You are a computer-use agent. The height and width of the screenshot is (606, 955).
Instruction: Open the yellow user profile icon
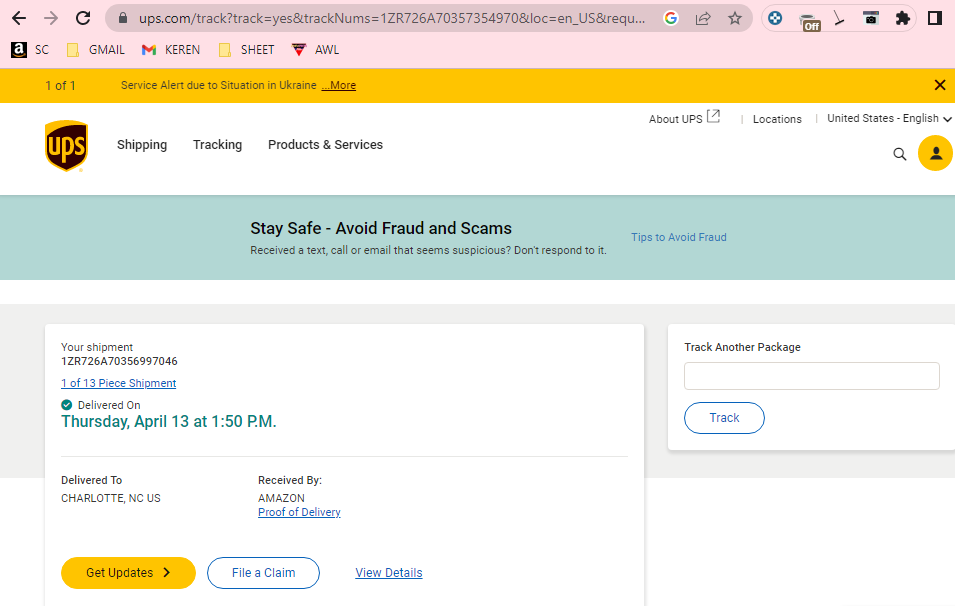(x=936, y=153)
